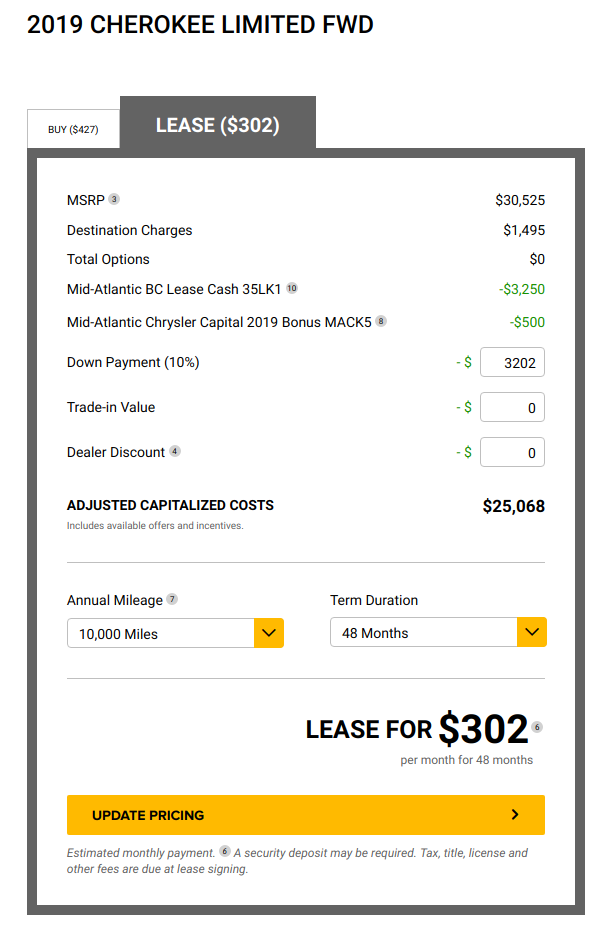Switch to the BUY ($427) tab
The width and height of the screenshot is (597, 928).
point(73,129)
